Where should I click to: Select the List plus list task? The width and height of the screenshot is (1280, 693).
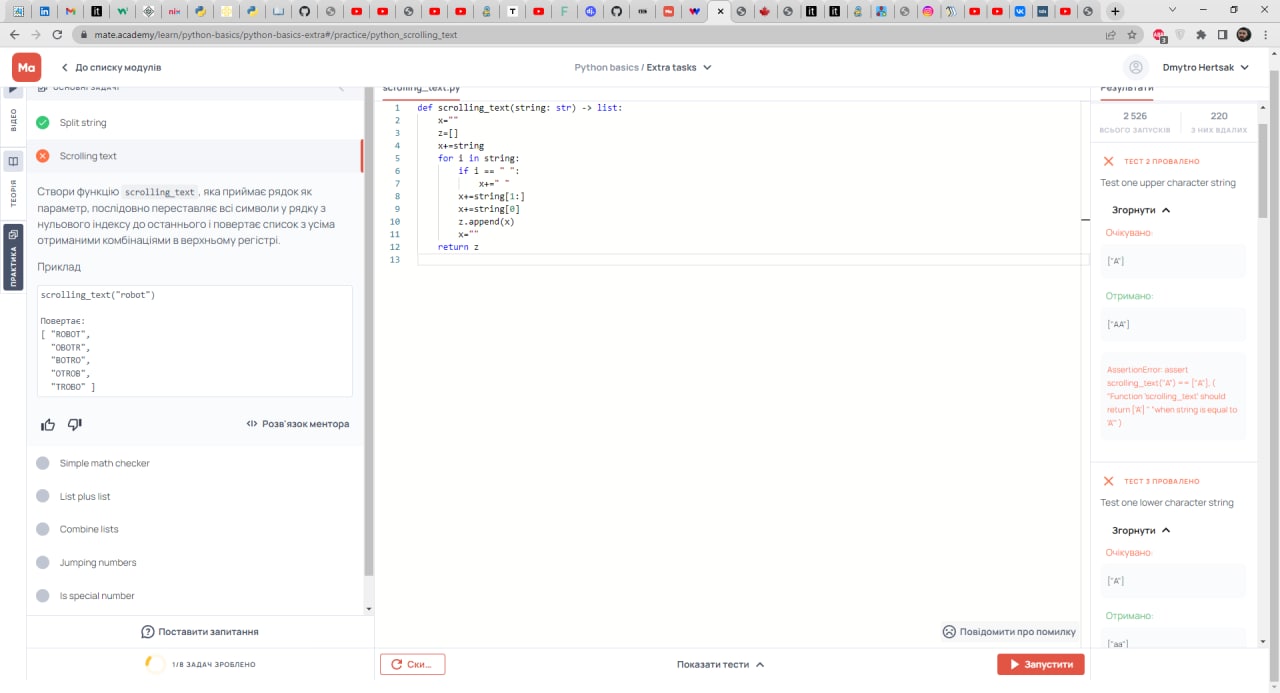point(85,496)
